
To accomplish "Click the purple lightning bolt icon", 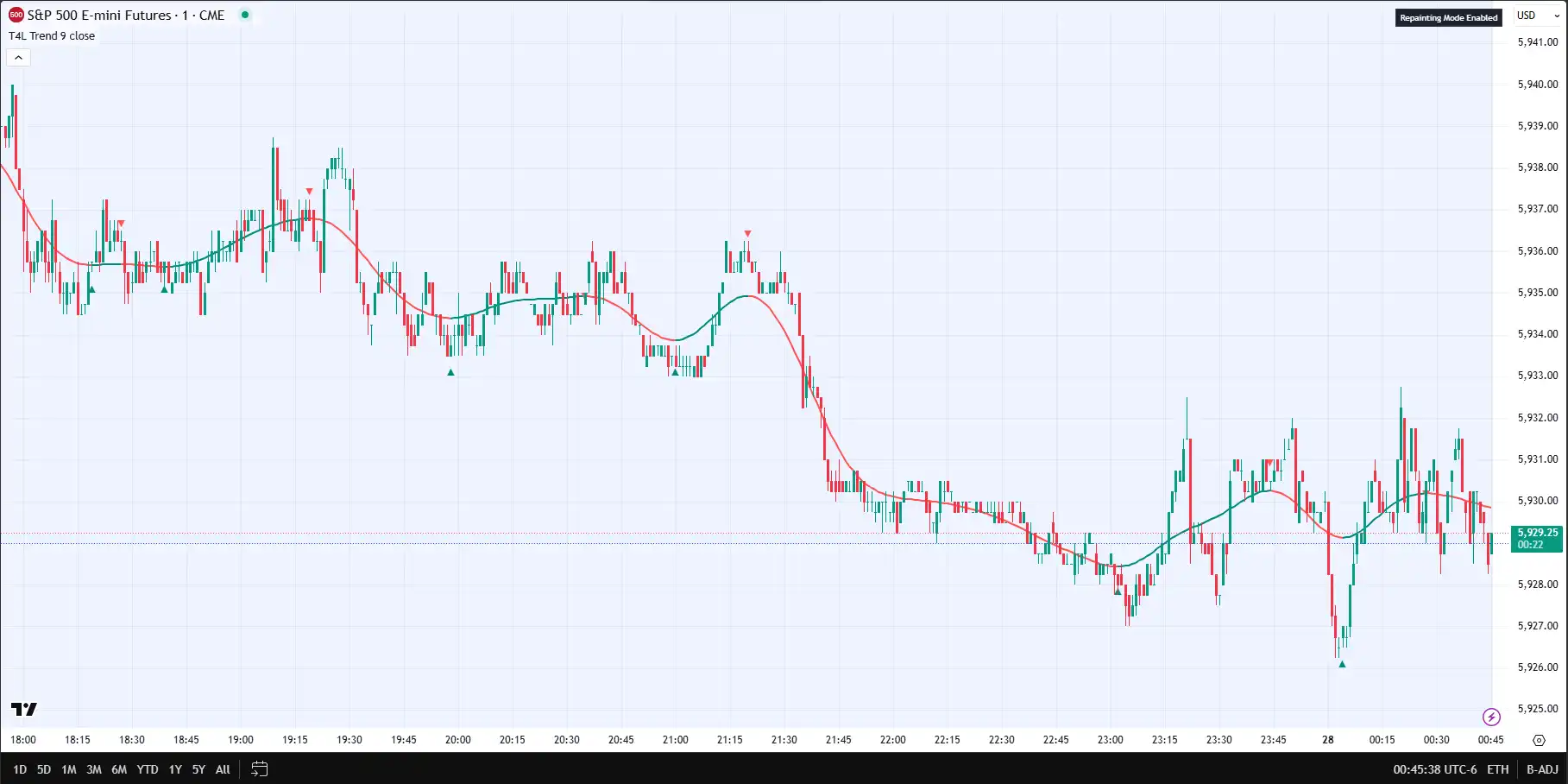I will pyautogui.click(x=1491, y=717).
